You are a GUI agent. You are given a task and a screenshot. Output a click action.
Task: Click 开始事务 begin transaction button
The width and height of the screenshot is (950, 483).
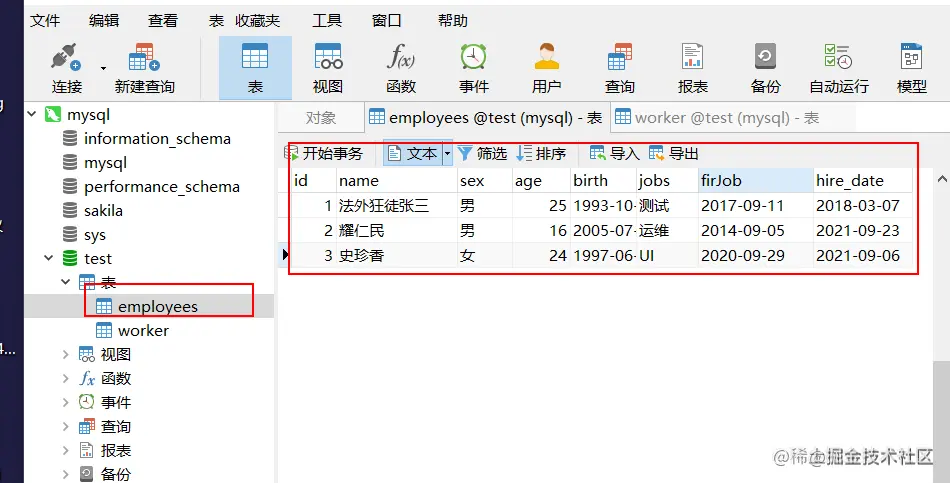[x=324, y=154]
